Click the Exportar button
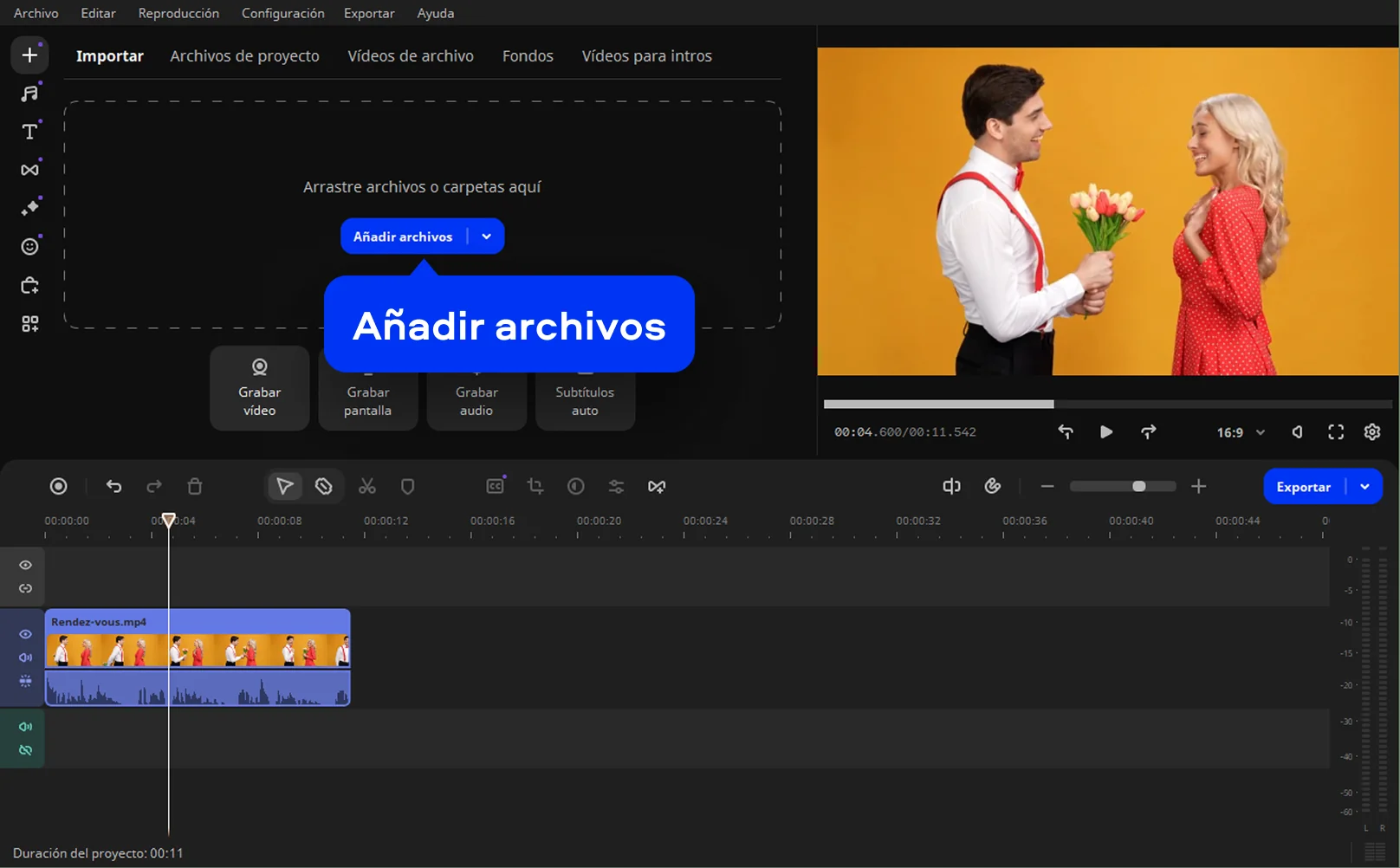The width and height of the screenshot is (1400, 868). pyautogui.click(x=1303, y=487)
